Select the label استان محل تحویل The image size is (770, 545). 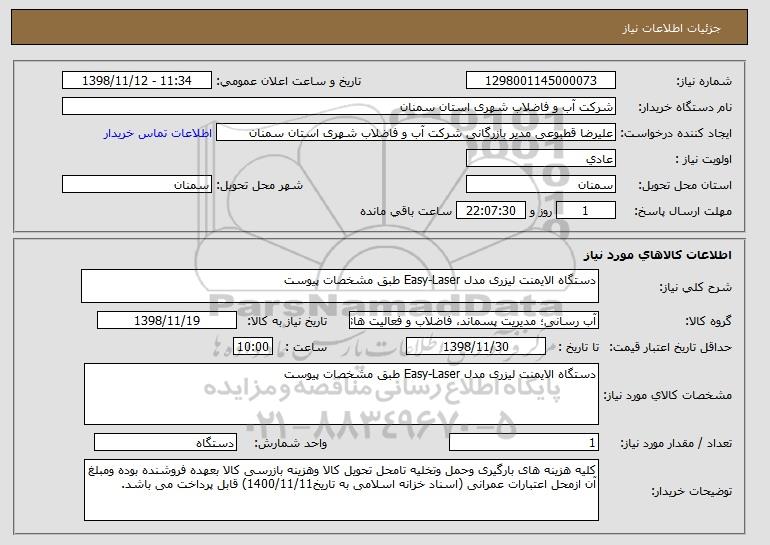(x=685, y=185)
